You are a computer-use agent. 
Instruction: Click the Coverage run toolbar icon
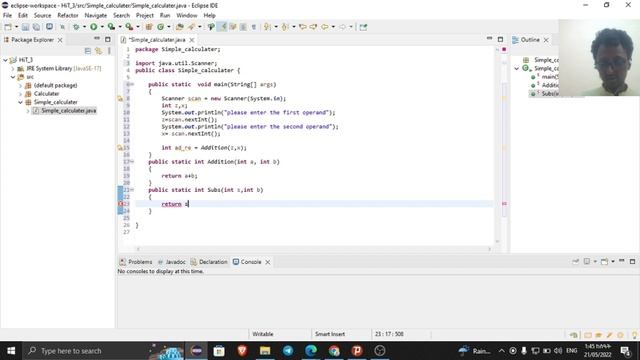(111, 27)
